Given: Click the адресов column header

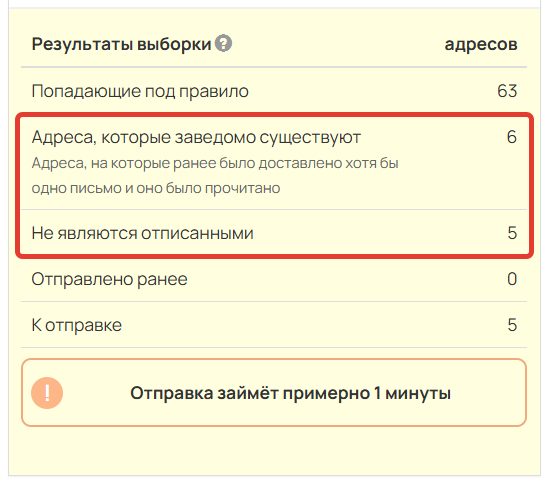Looking at the screenshot, I should click(x=481, y=44).
